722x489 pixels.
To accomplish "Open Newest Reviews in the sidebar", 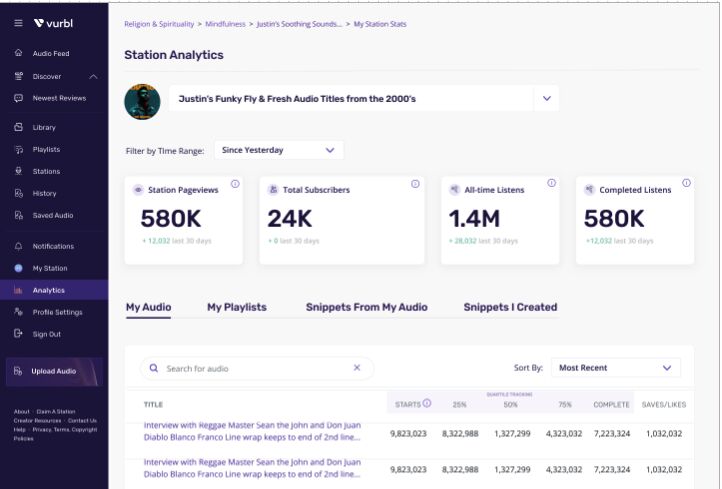I will point(59,98).
